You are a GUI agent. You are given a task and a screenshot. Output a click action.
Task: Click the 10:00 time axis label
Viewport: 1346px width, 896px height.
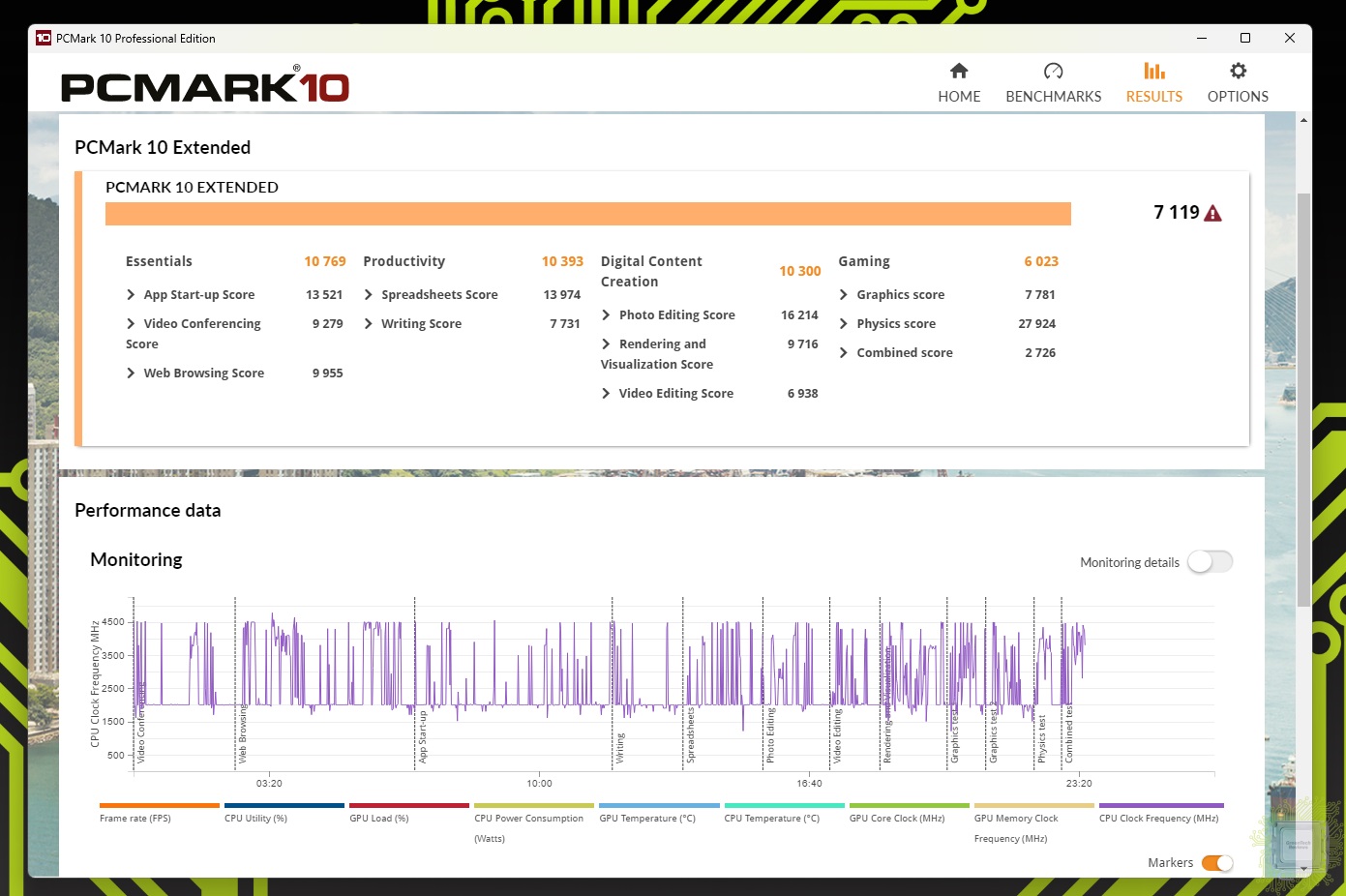pyautogui.click(x=539, y=783)
